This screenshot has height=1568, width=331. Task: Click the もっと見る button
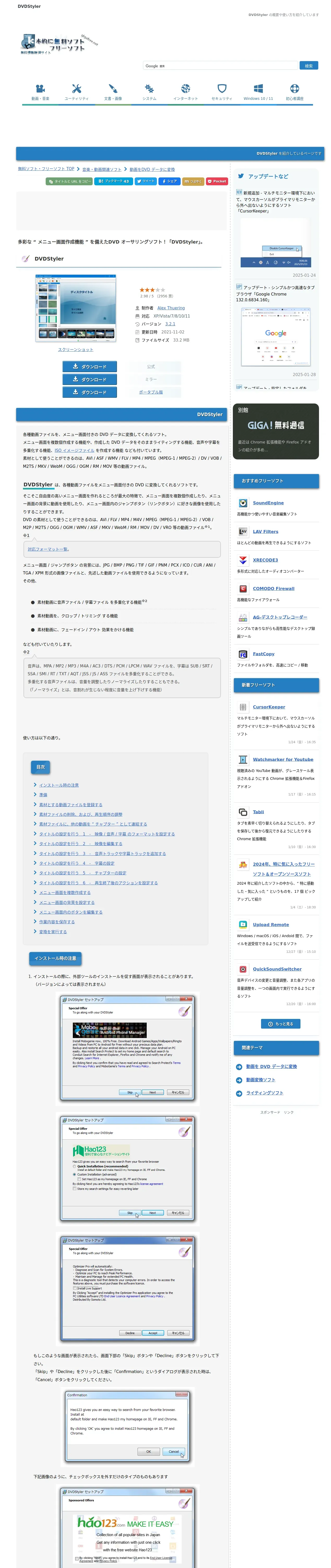(281, 1024)
